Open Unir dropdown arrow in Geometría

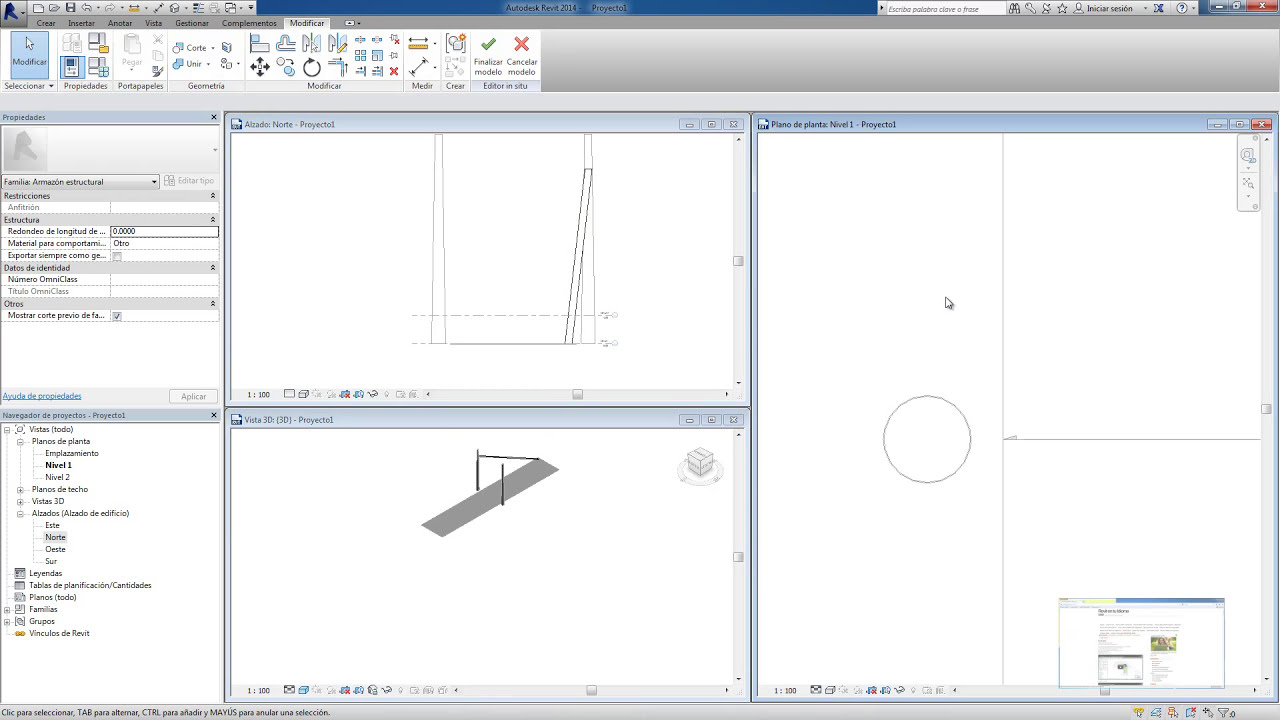(207, 64)
